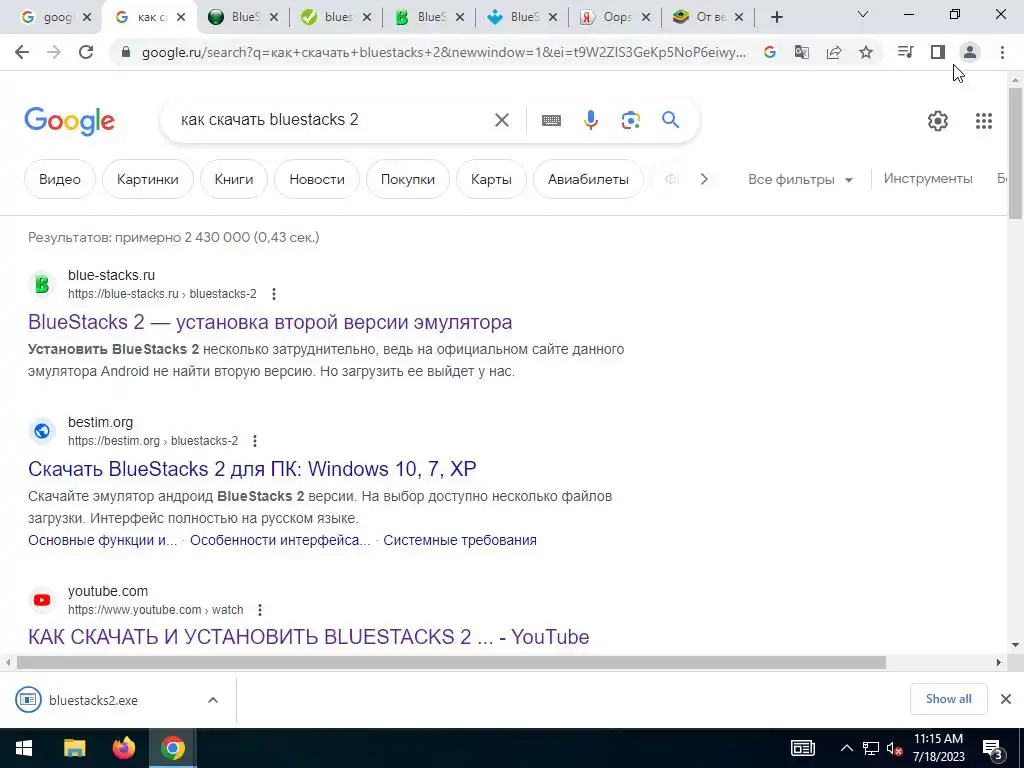Screen dimensions: 1024x768
Task: Open the Windows notification center
Action: click(x=992, y=748)
